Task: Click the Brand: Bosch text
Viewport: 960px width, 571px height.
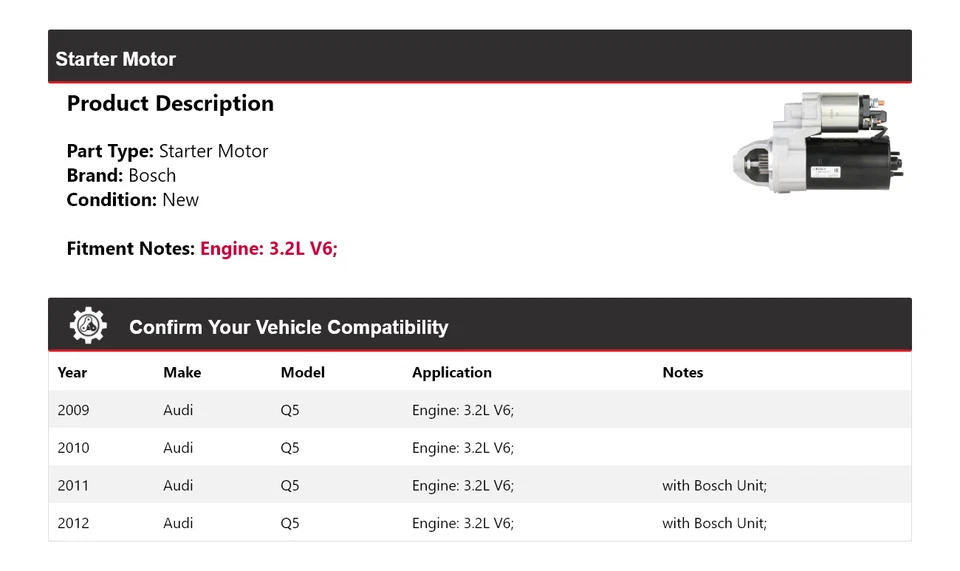Action: (x=121, y=175)
